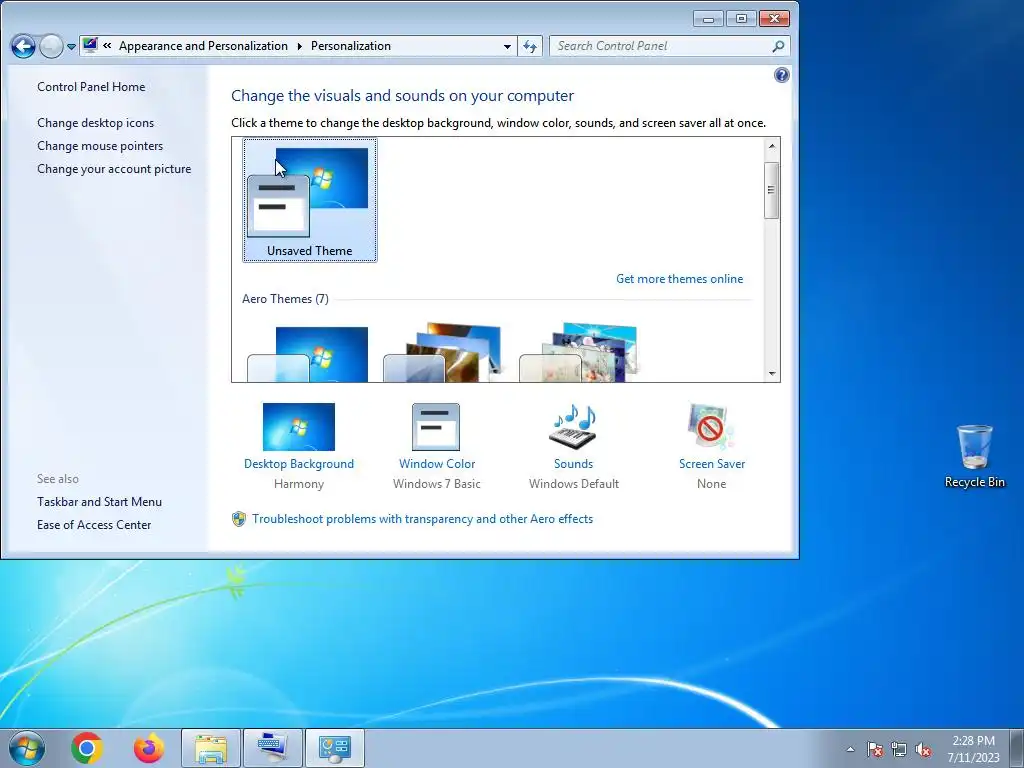Open the address bar history dropdown
Image resolution: width=1024 pixels, height=768 pixels.
click(x=507, y=46)
